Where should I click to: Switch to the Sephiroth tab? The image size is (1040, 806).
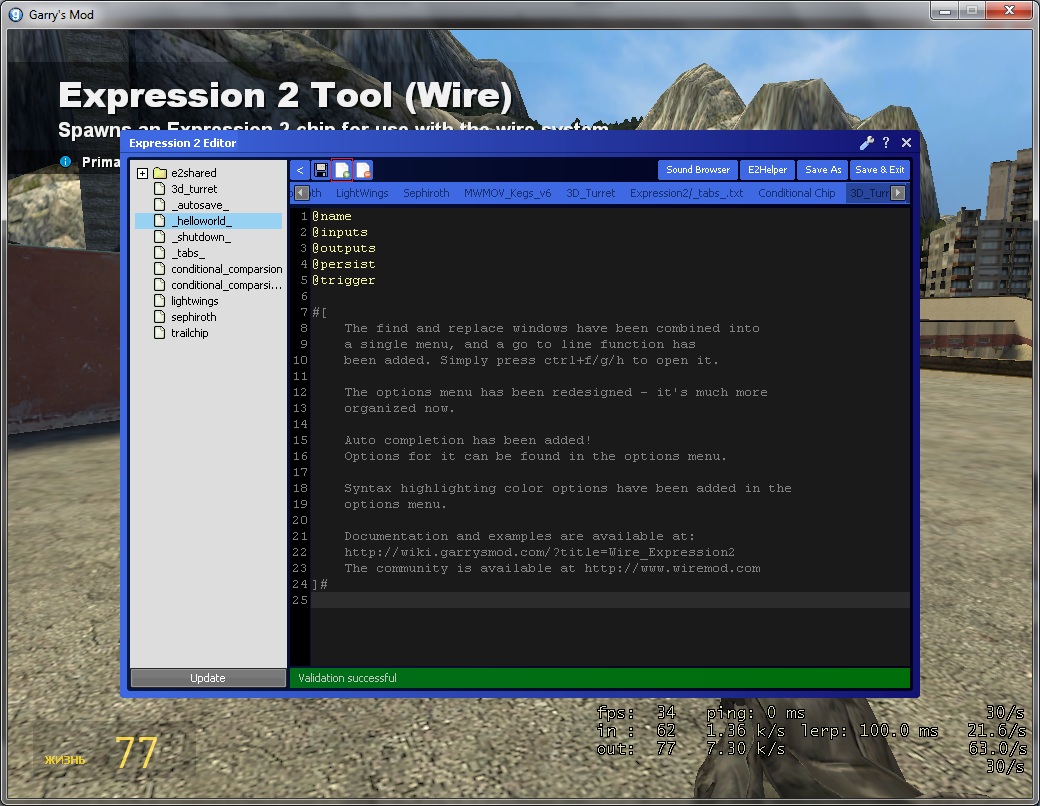(x=426, y=193)
